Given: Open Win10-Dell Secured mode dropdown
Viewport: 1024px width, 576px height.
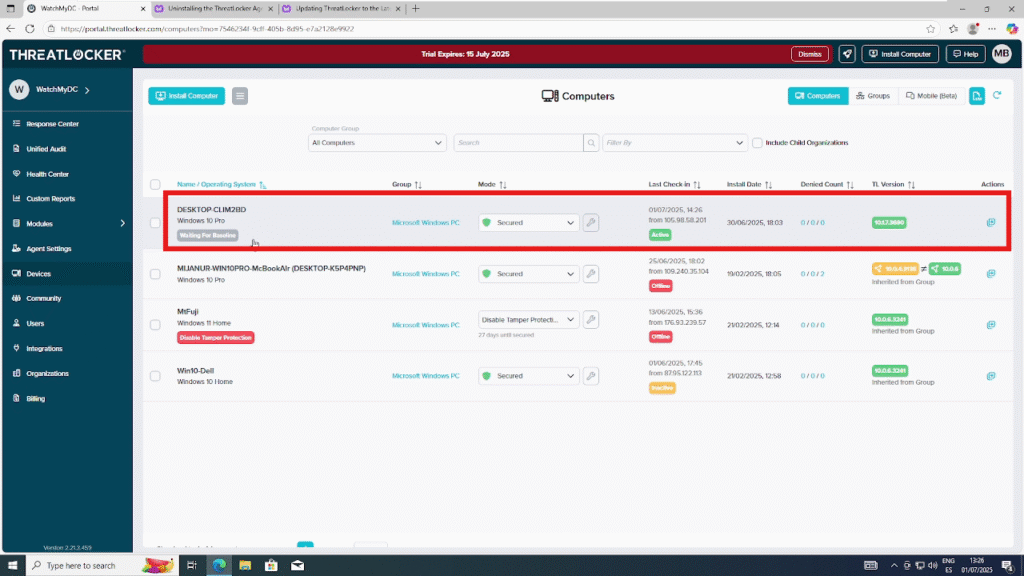Looking at the screenshot, I should pos(528,376).
